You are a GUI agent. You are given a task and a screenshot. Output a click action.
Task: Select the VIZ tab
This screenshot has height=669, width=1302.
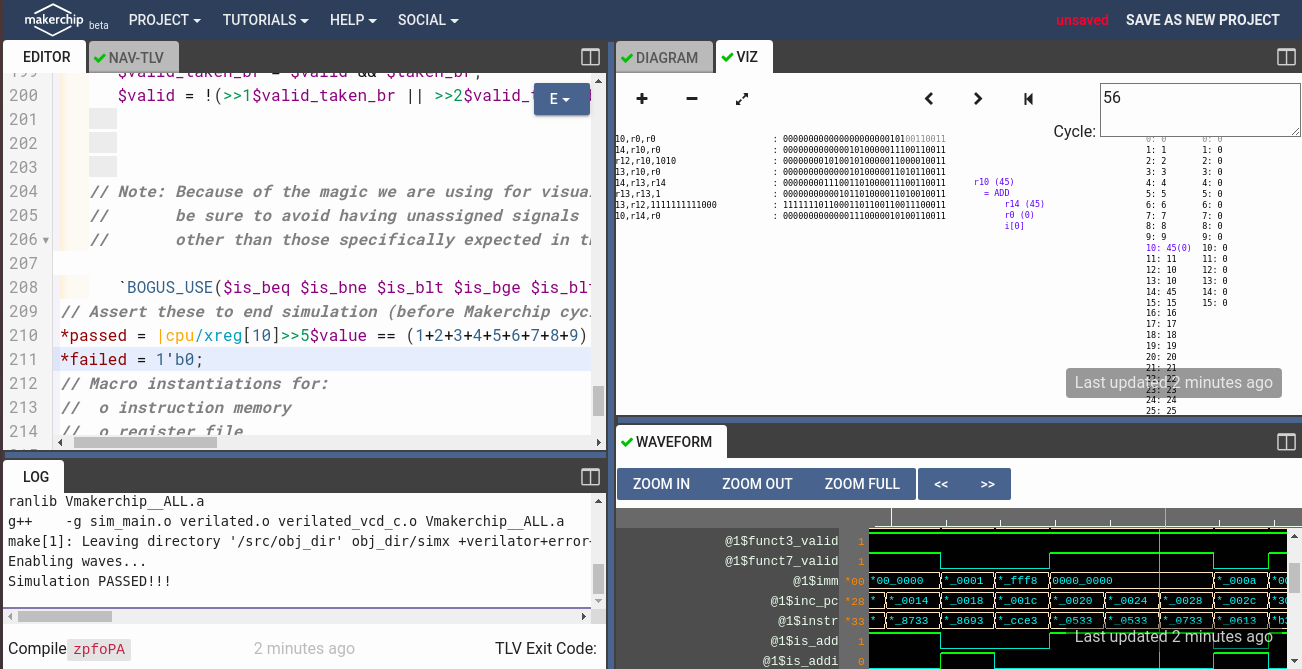(744, 57)
